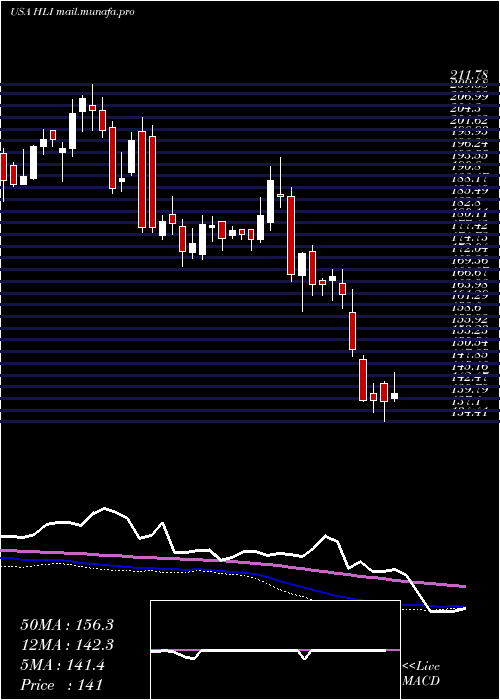Select the '5MA : 141.4' readout
This screenshot has width=500, height=700.
62,665
